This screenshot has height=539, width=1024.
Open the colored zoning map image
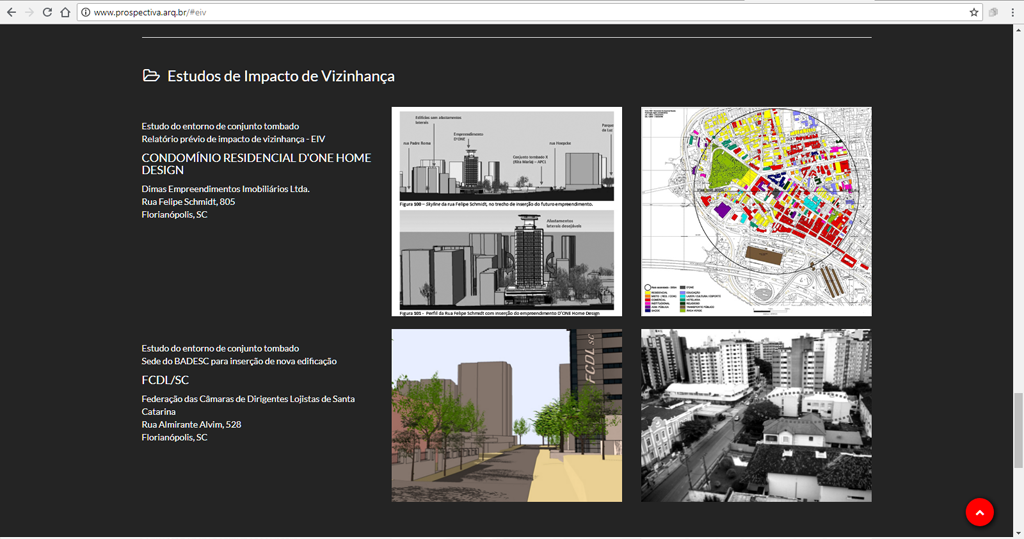tap(756, 211)
